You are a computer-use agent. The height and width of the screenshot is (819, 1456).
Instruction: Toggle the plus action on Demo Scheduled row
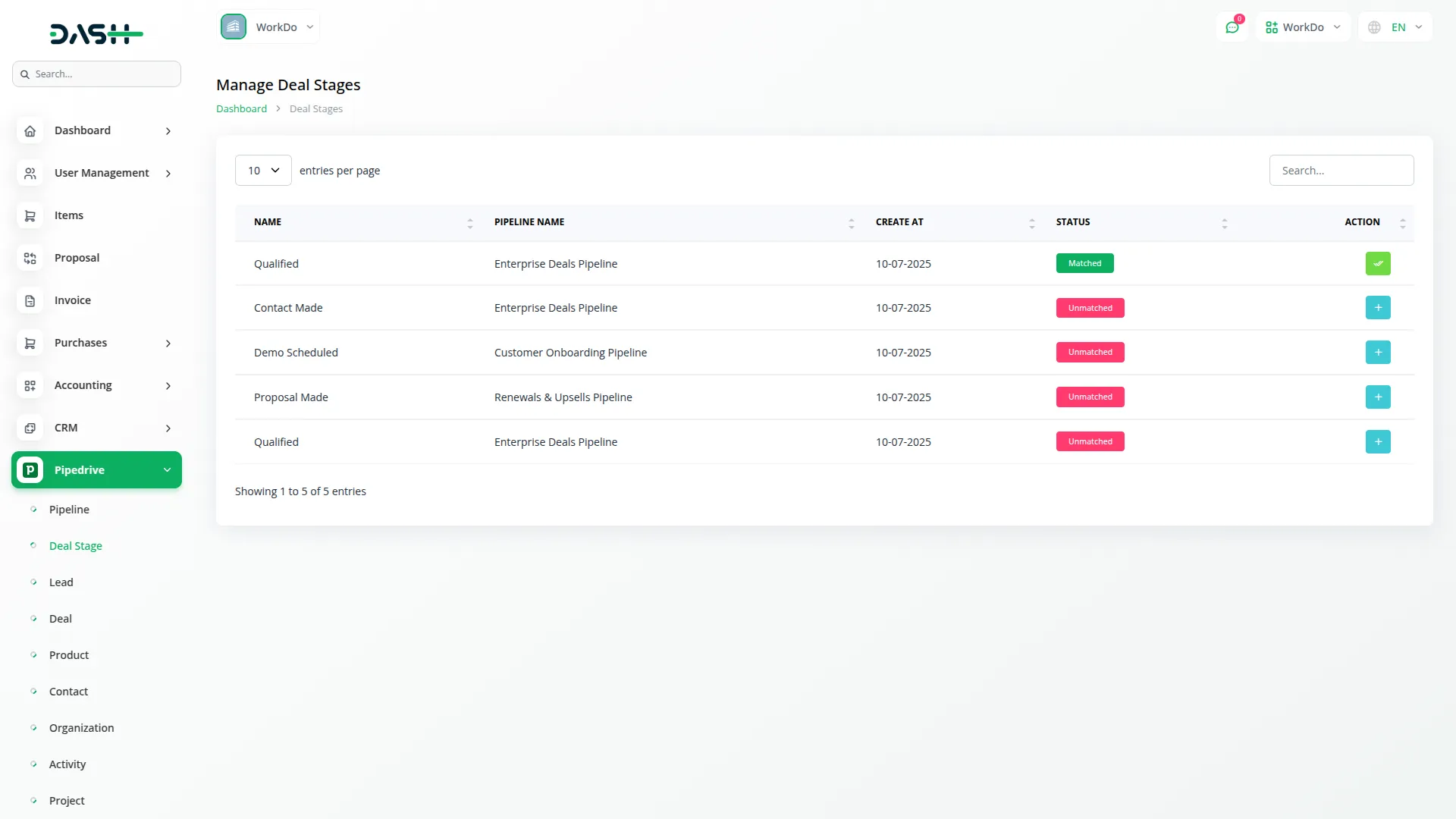coord(1378,352)
